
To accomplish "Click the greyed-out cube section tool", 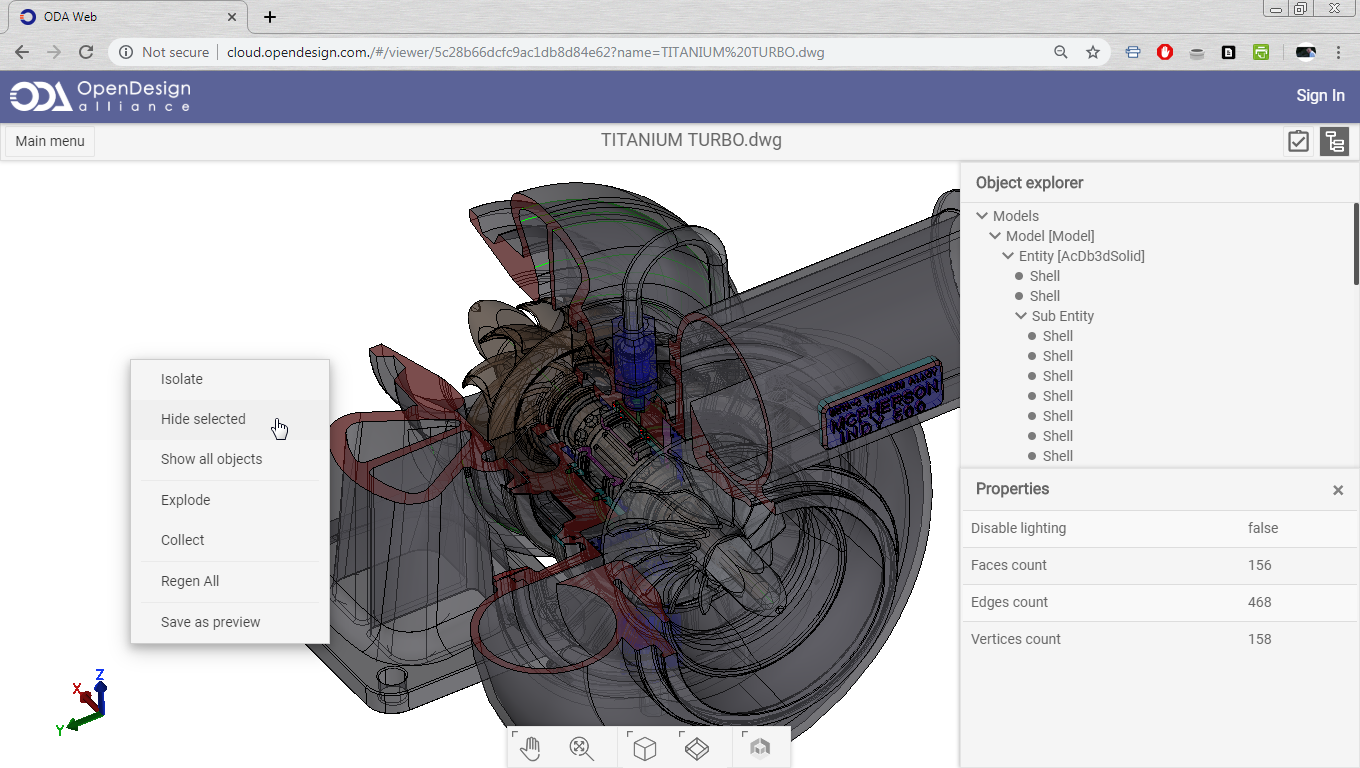I will point(760,747).
